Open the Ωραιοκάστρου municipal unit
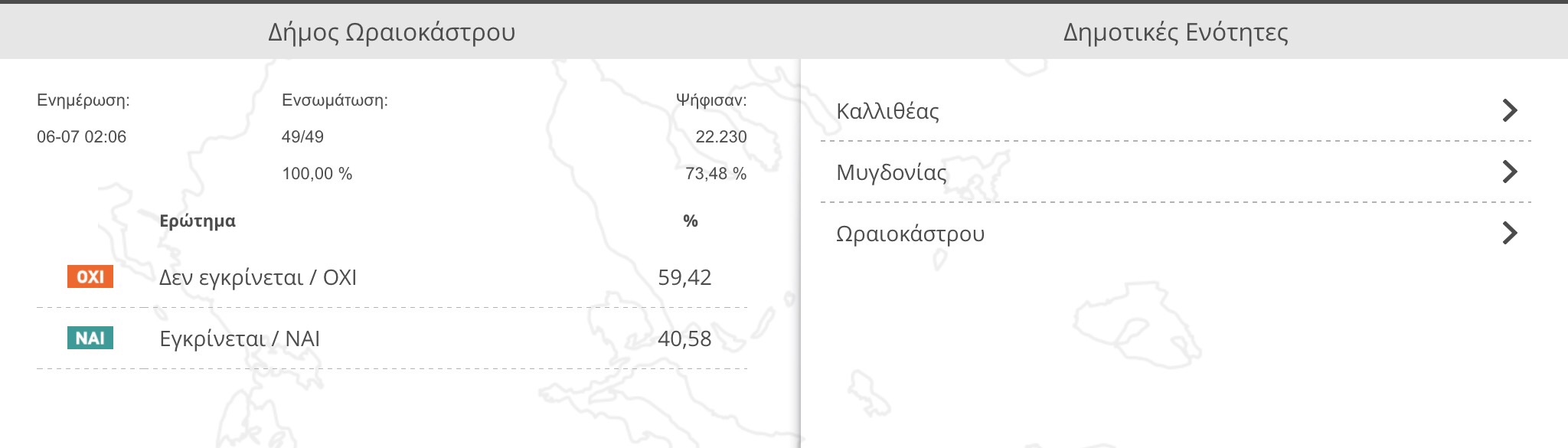This screenshot has width=1568, height=448. (x=1176, y=234)
